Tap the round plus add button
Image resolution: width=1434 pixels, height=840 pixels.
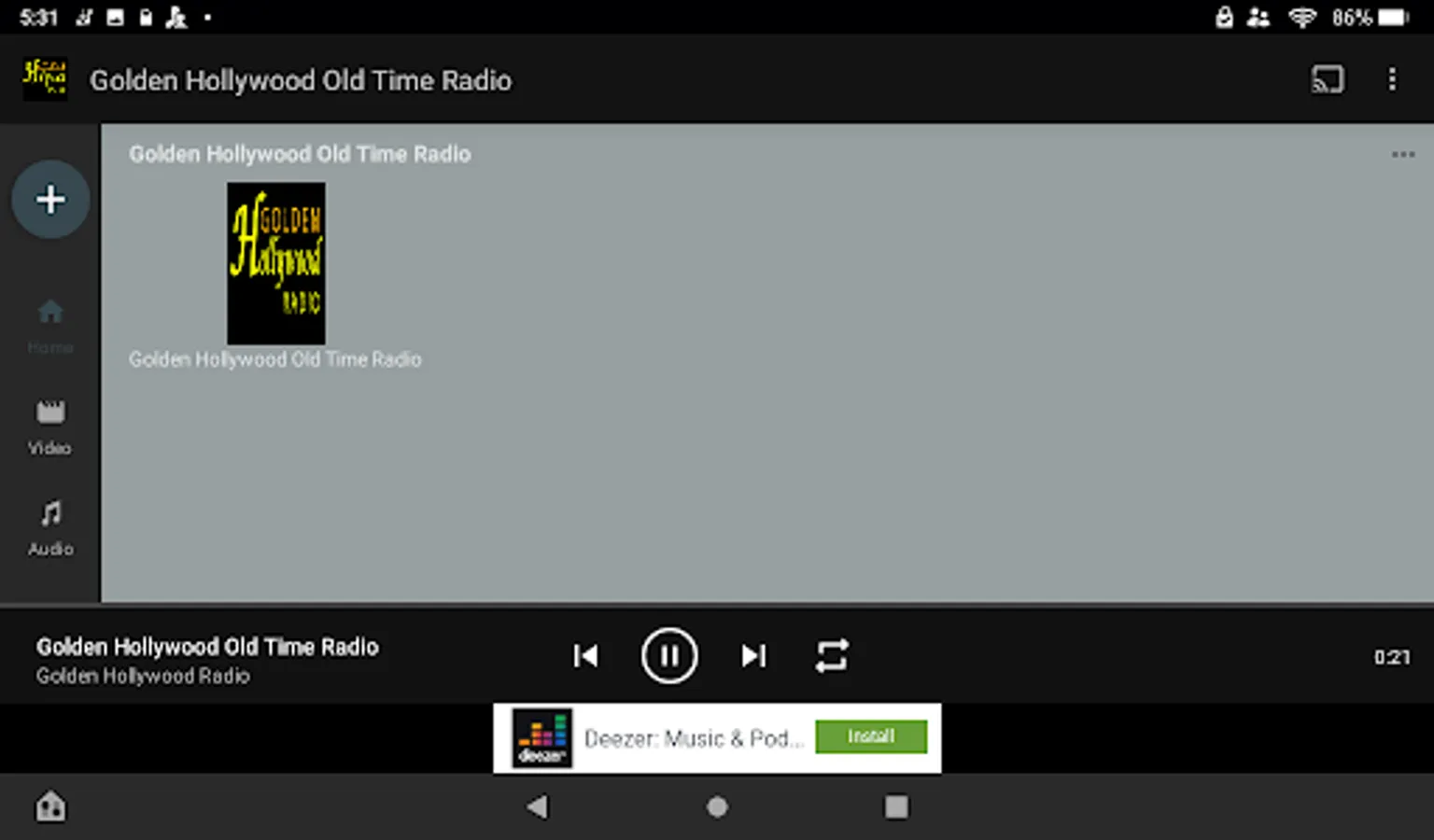click(x=50, y=199)
